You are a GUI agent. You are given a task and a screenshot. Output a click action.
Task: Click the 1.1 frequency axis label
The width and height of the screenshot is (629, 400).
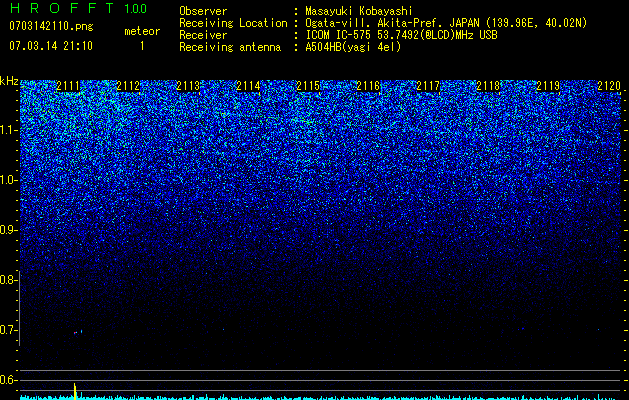tap(8, 130)
